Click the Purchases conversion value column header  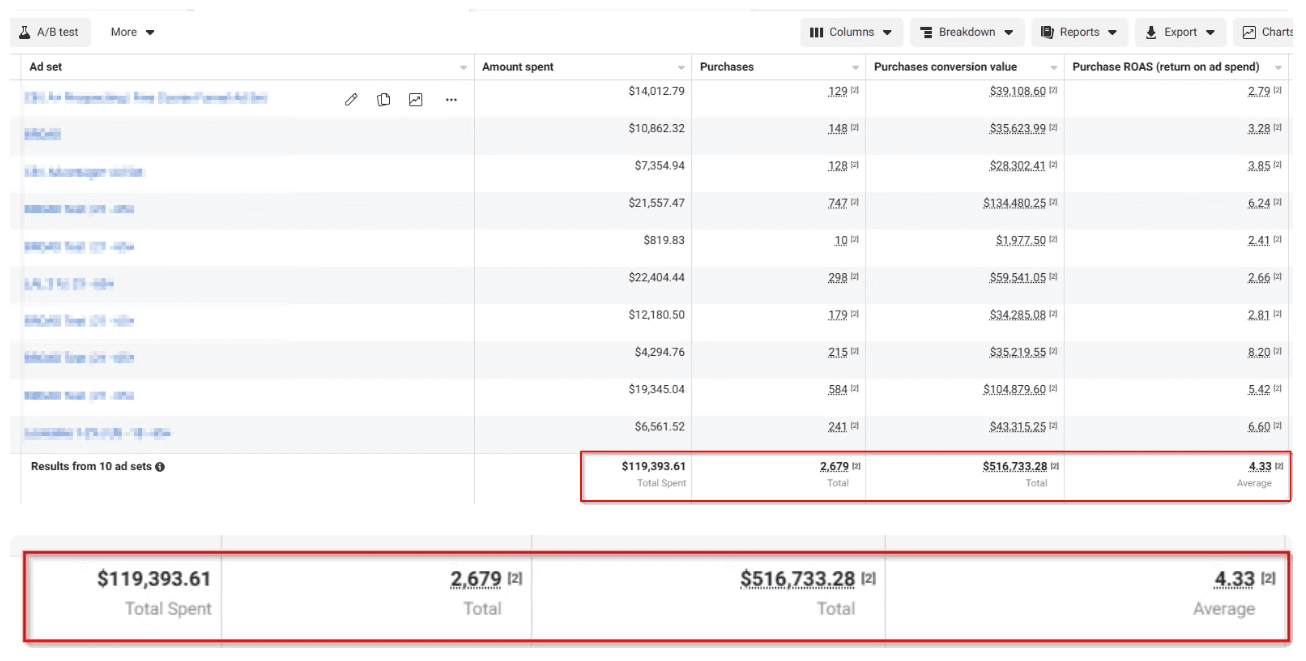coord(945,67)
